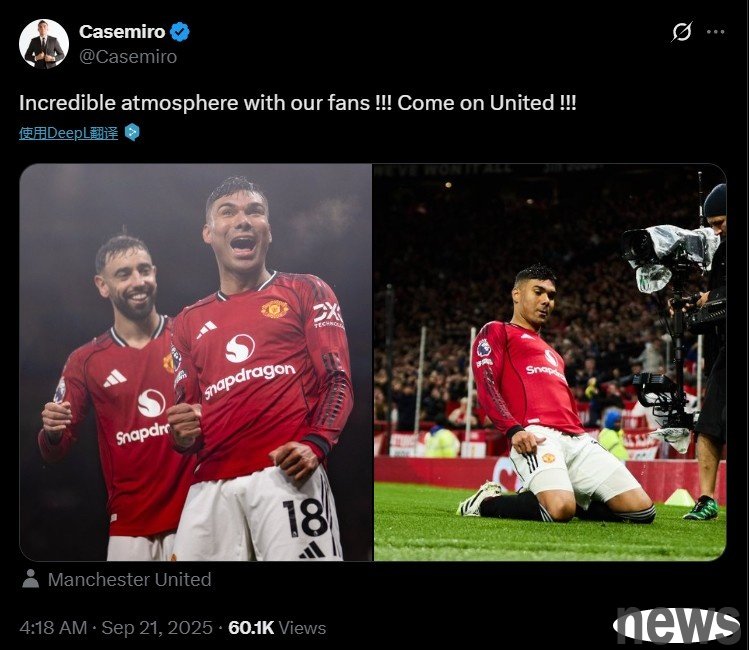
Task: Click the blue verified badge
Action: point(181,32)
